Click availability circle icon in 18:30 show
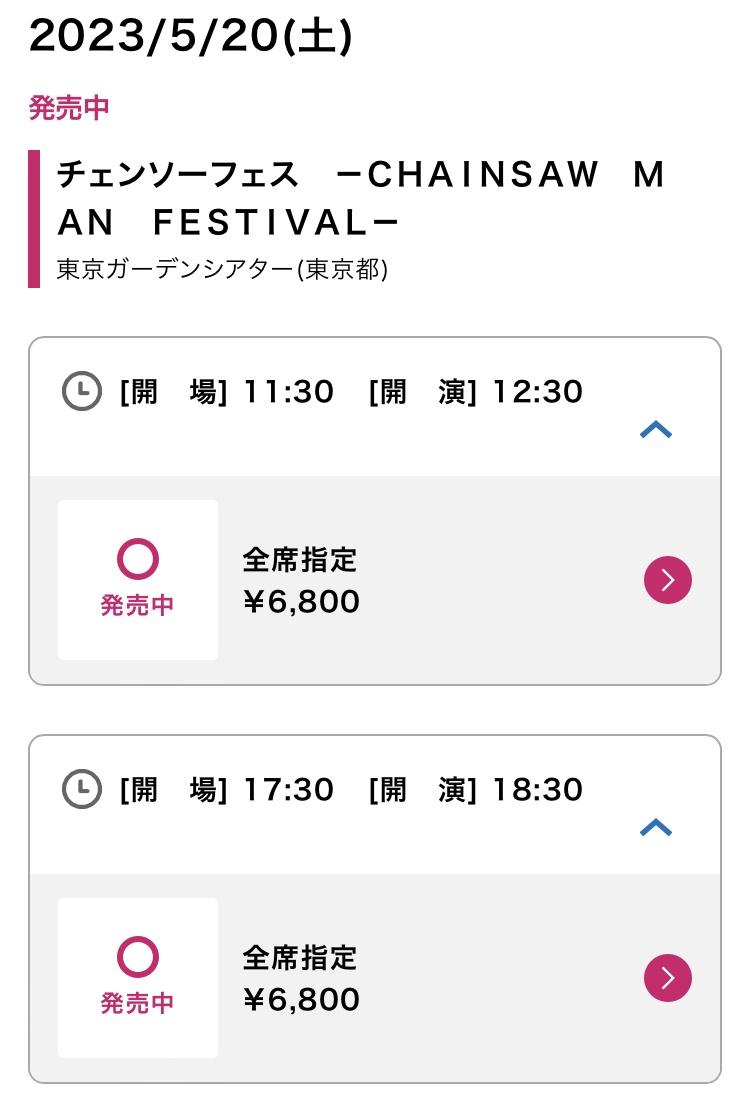Viewport: 750px width, 1111px height. pos(138,957)
